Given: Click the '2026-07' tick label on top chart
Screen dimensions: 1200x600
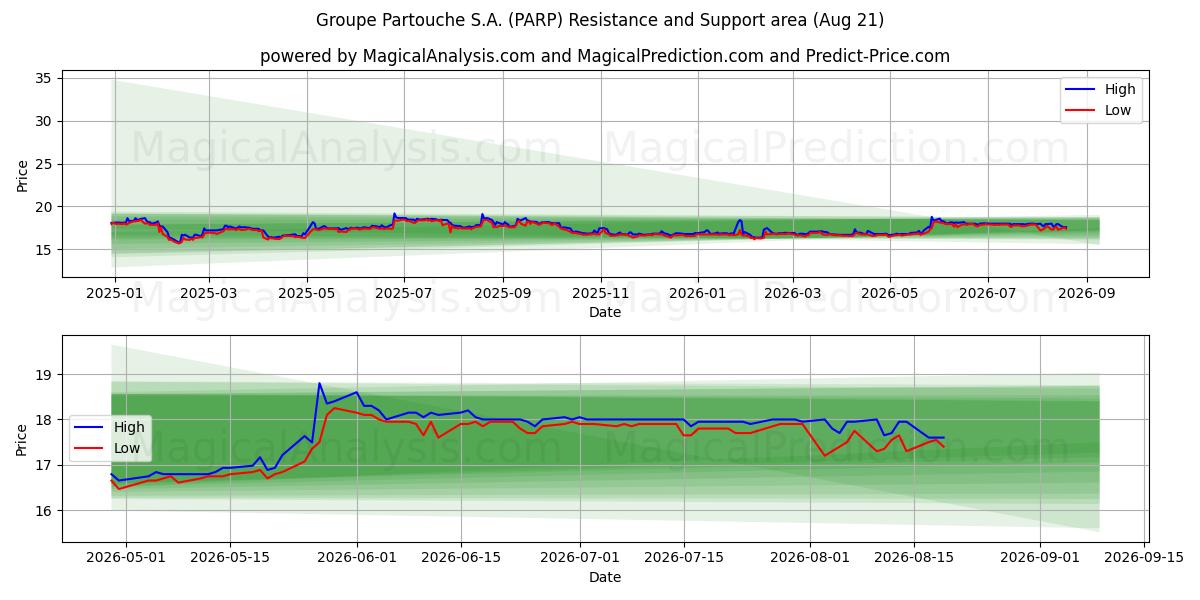Looking at the screenshot, I should [988, 293].
